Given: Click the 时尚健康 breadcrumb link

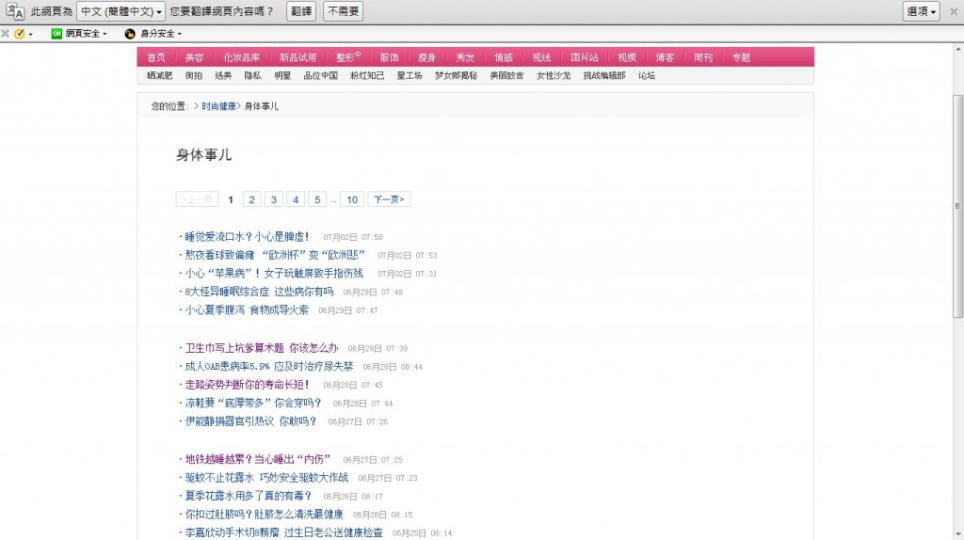Looking at the screenshot, I should (x=219, y=106).
